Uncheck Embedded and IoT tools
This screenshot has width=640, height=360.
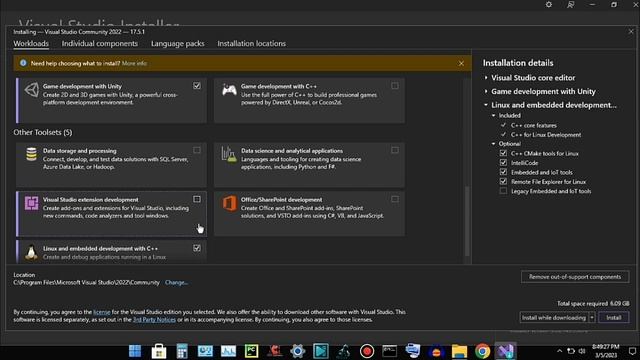tap(503, 172)
